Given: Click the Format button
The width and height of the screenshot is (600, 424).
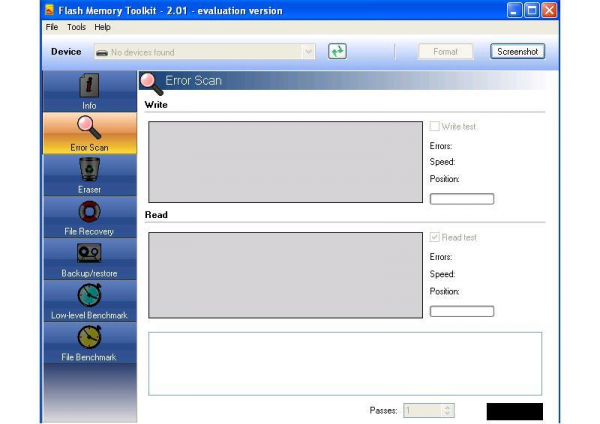Looking at the screenshot, I should point(445,52).
